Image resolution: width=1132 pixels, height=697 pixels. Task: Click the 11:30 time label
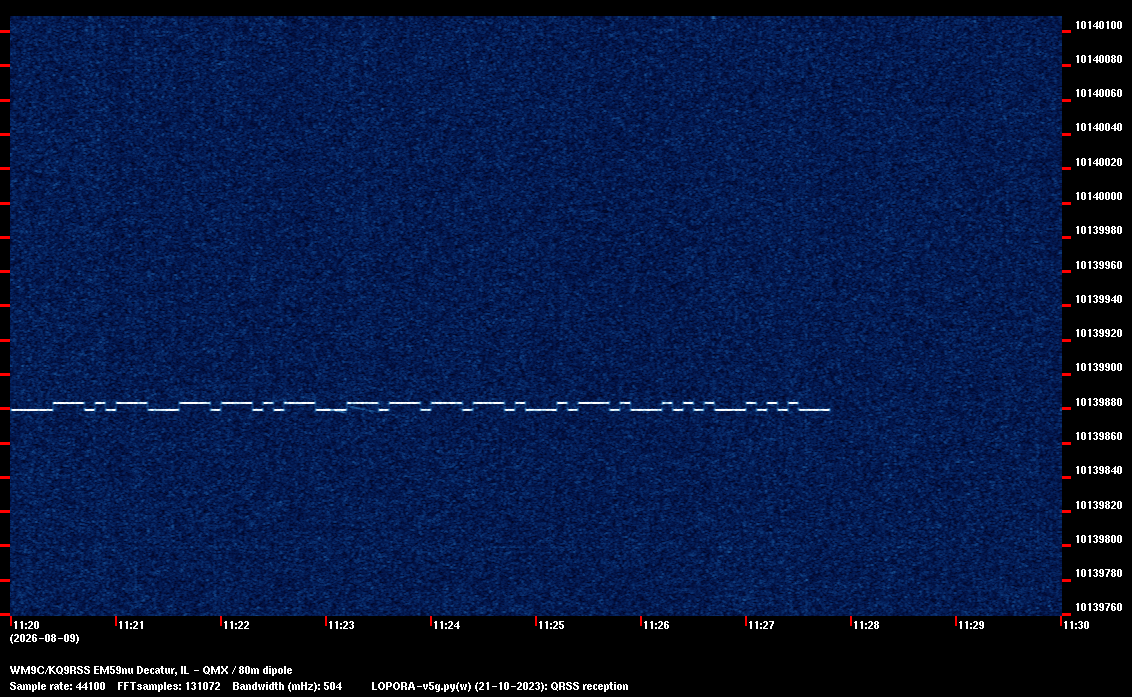pyautogui.click(x=1076, y=625)
